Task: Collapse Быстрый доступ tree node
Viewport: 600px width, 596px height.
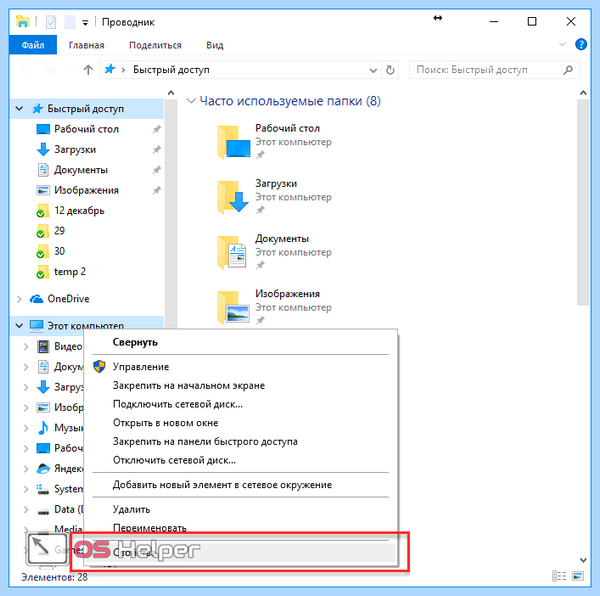Action: (19, 109)
